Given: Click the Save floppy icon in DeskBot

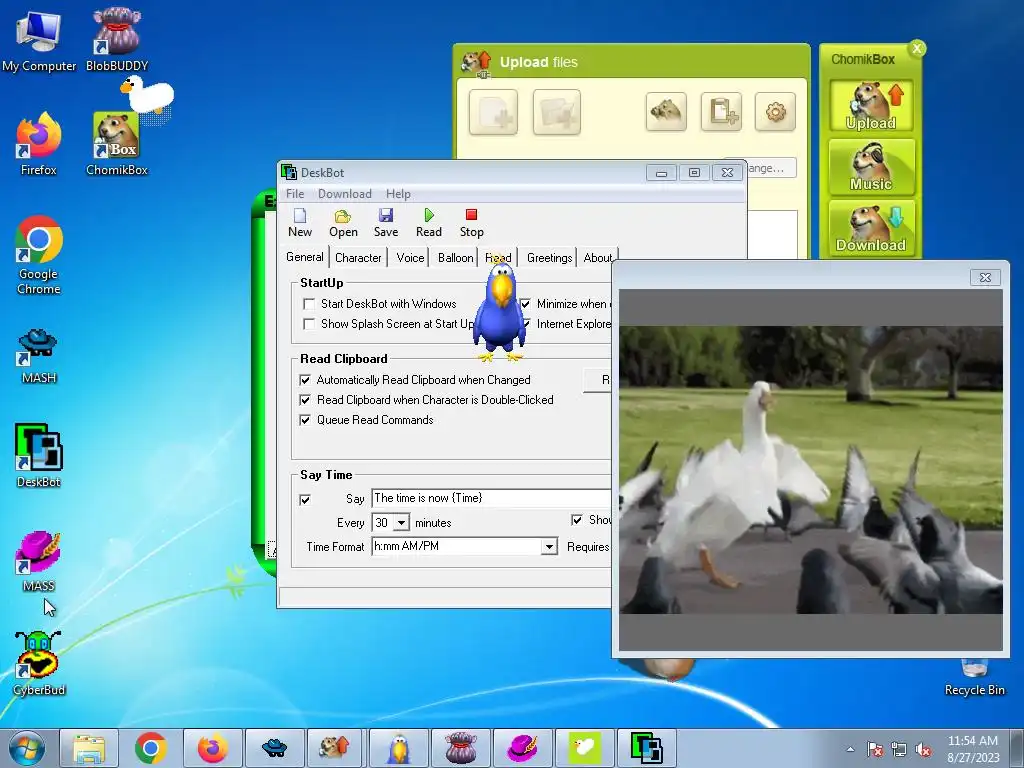Looking at the screenshot, I should tap(385, 223).
